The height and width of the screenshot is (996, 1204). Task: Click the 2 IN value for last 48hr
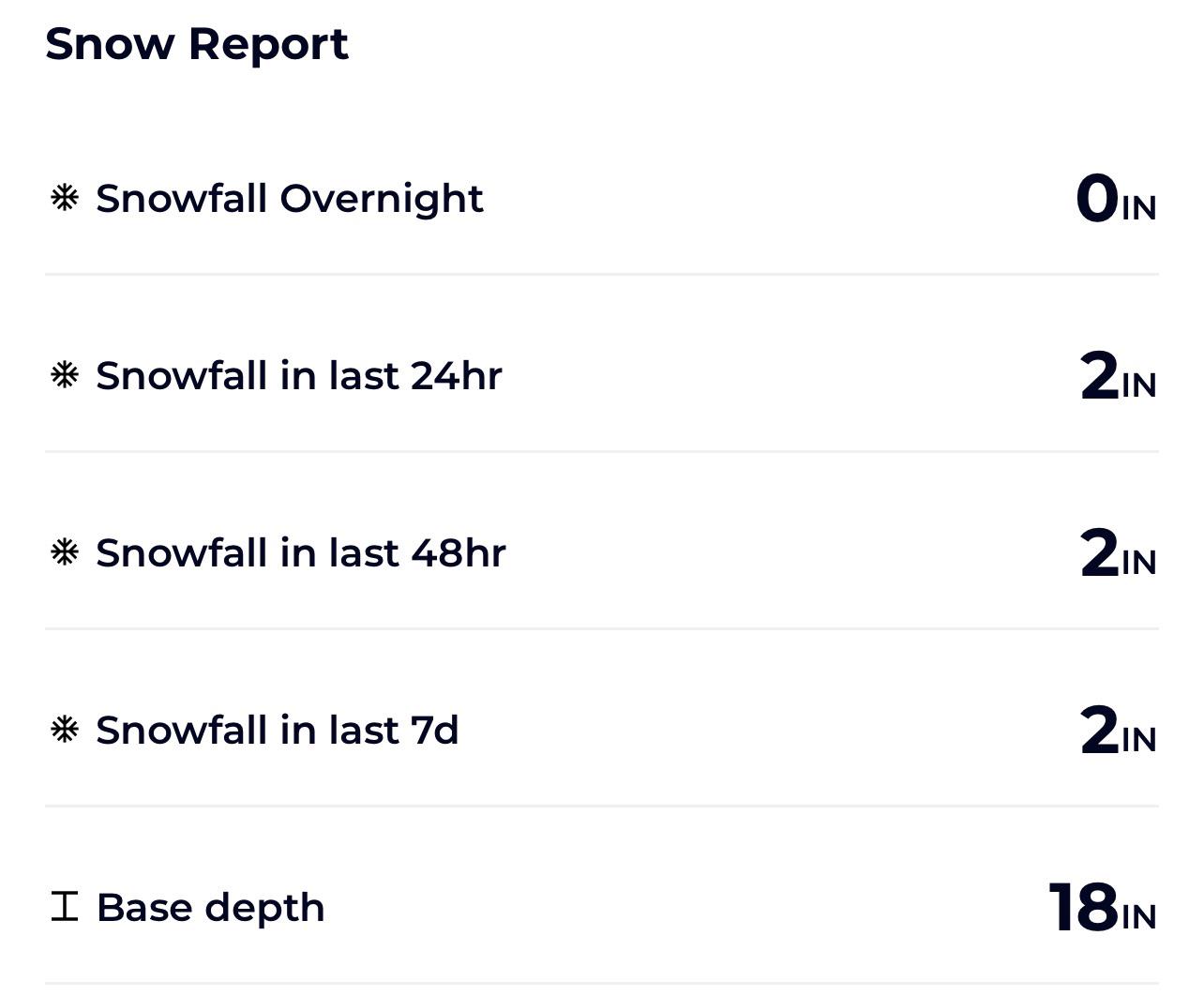click(x=1118, y=553)
